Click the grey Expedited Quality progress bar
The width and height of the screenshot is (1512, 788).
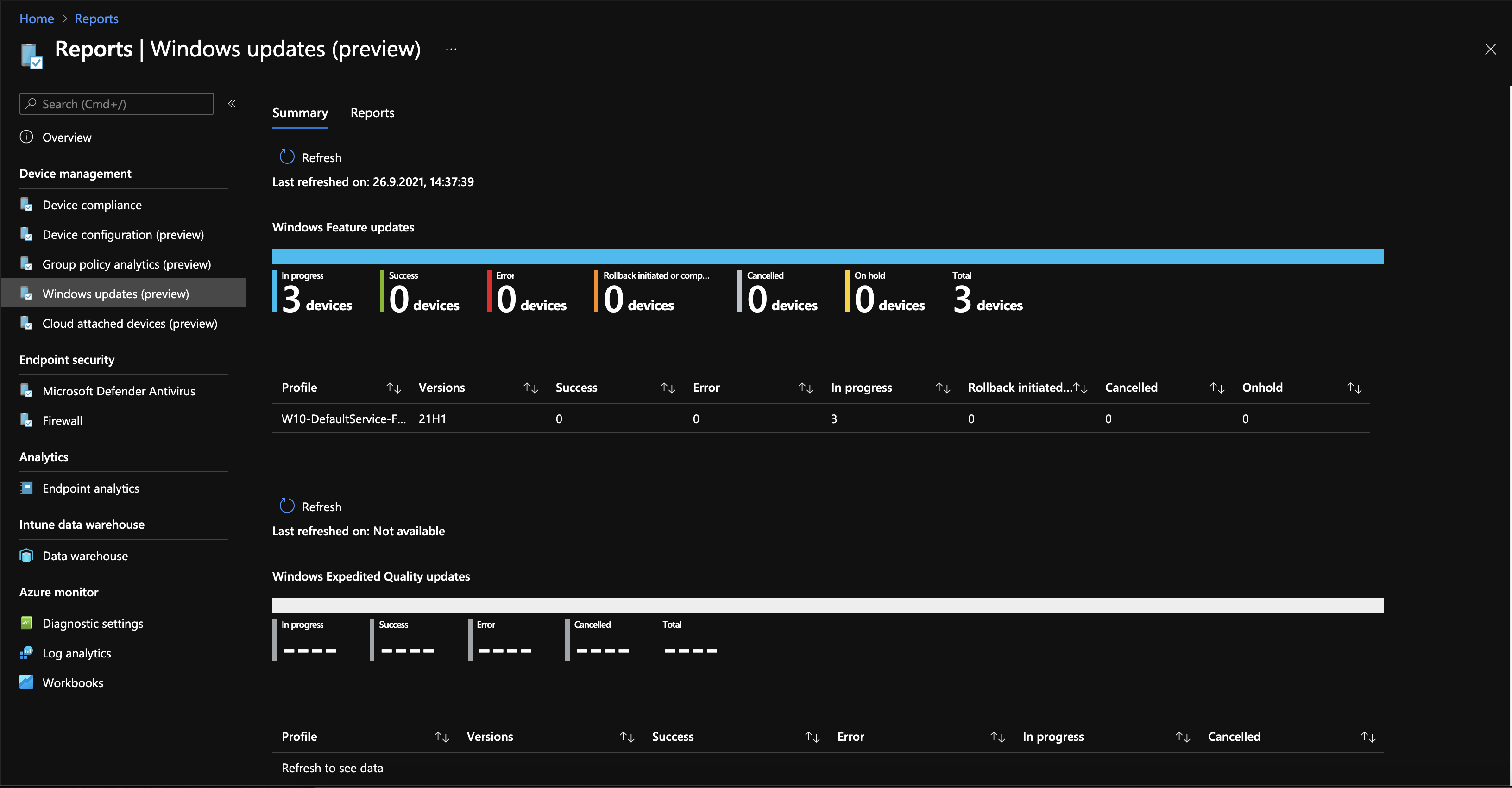[x=828, y=606]
